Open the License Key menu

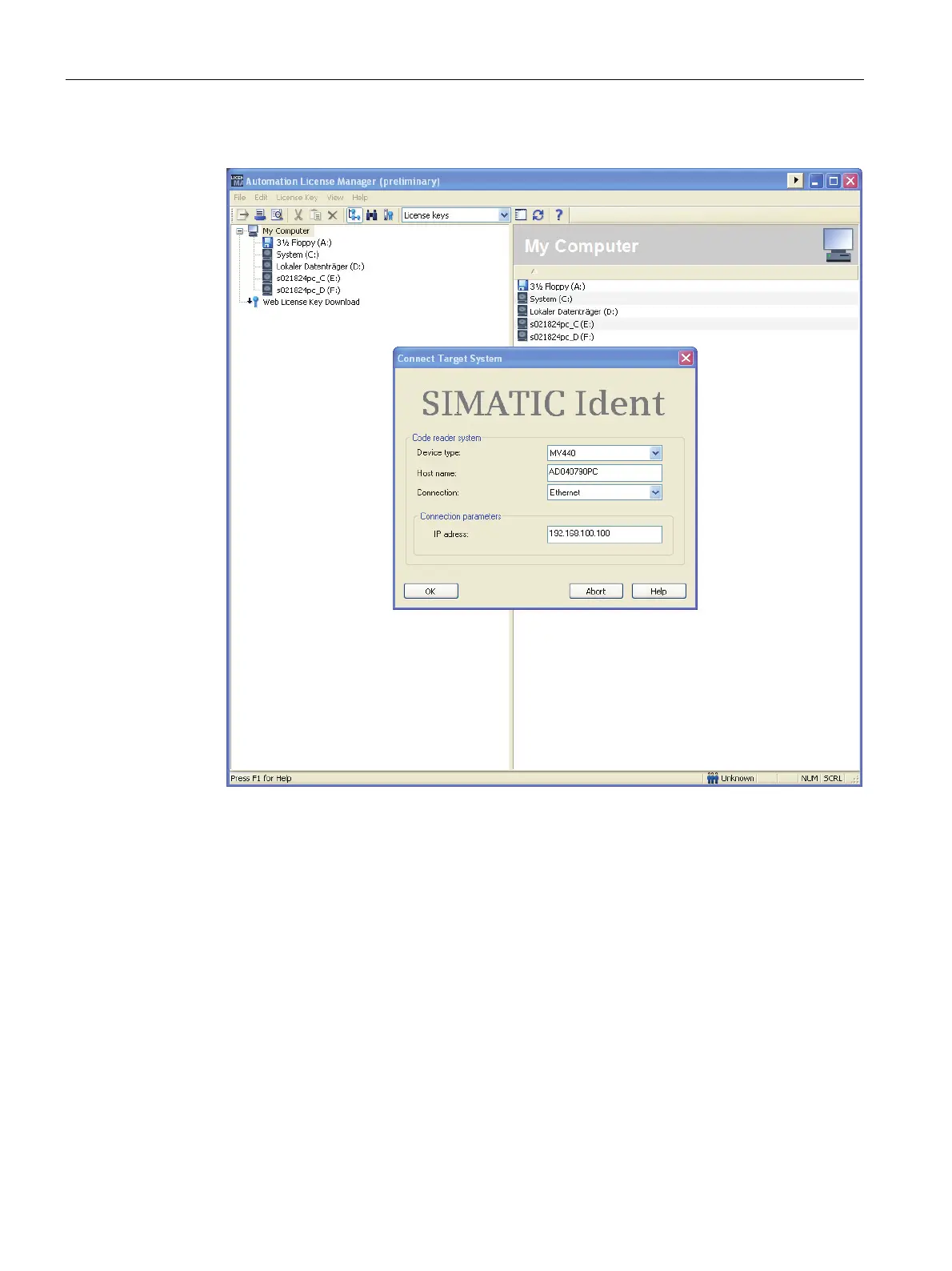click(x=297, y=198)
